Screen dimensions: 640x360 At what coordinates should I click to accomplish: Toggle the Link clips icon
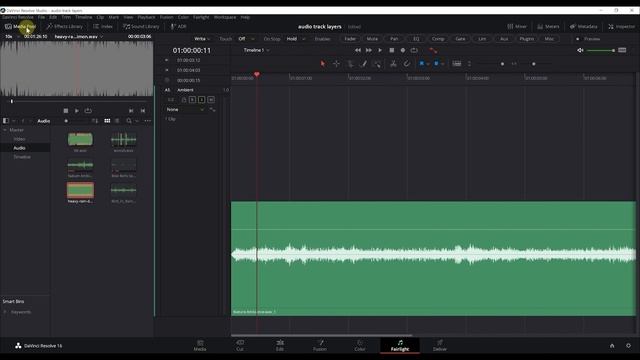(x=407, y=64)
